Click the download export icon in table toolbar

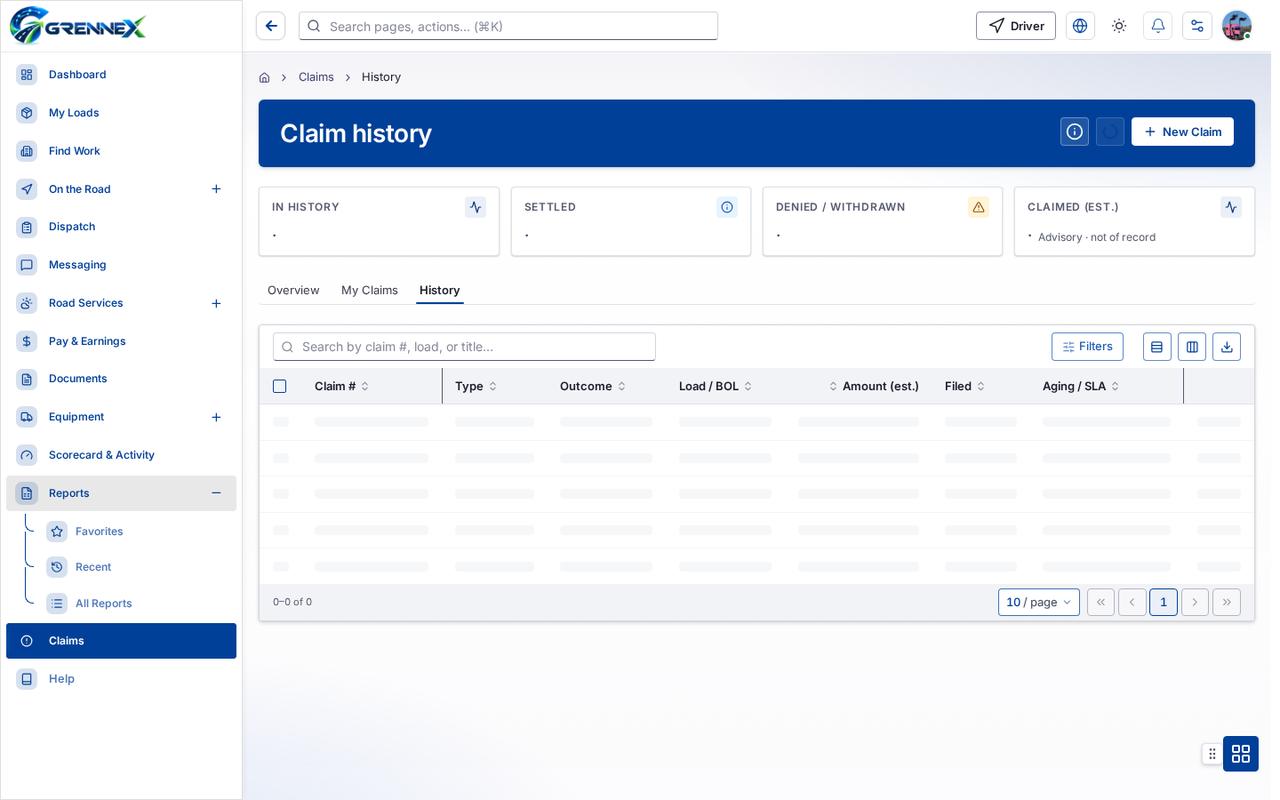1227,347
